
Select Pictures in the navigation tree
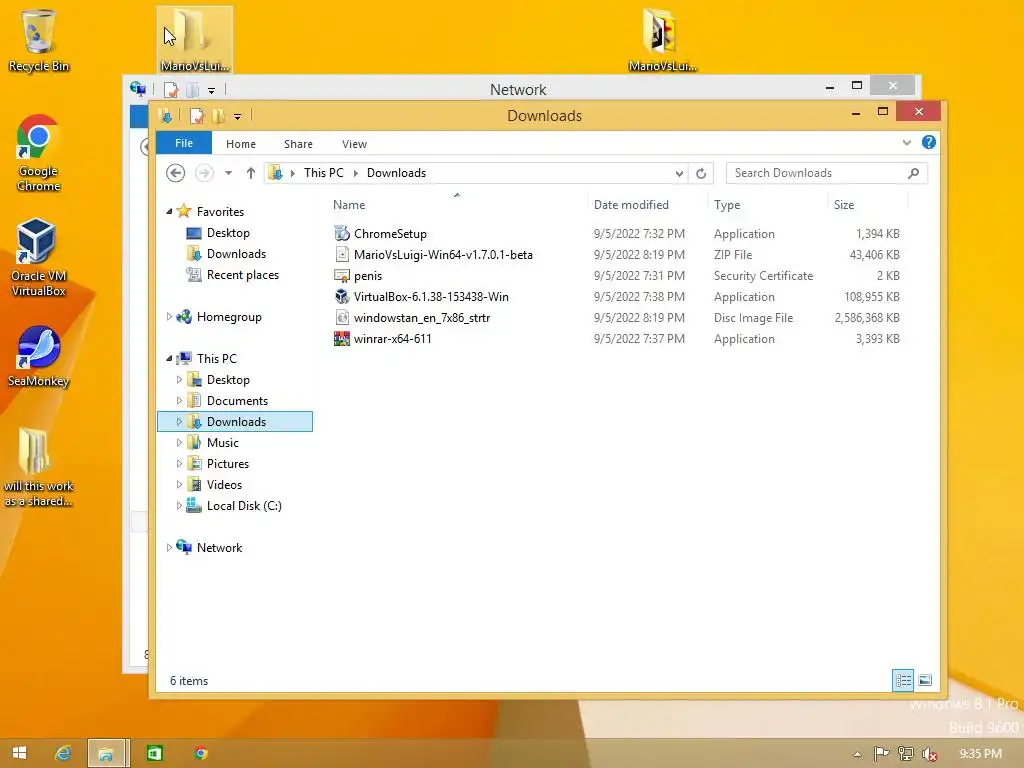coord(227,464)
